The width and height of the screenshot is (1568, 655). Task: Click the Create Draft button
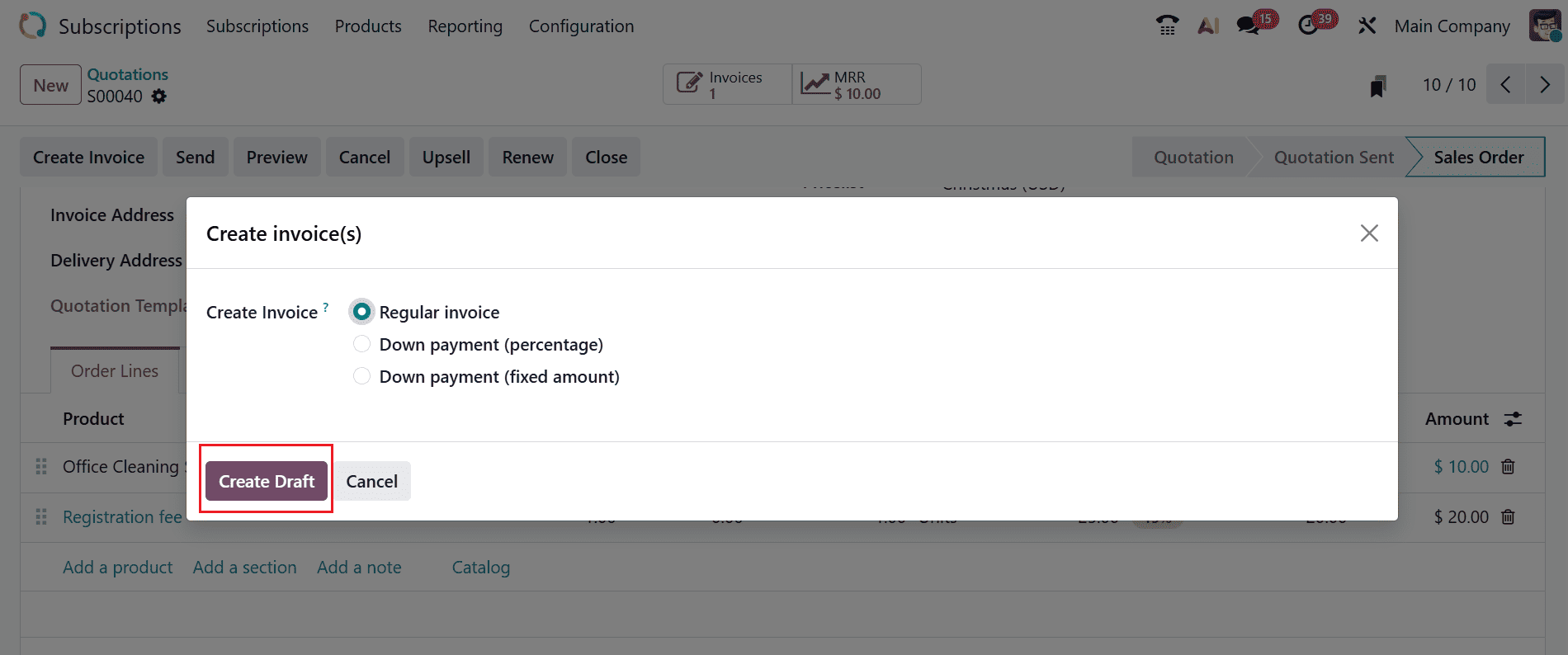(267, 481)
